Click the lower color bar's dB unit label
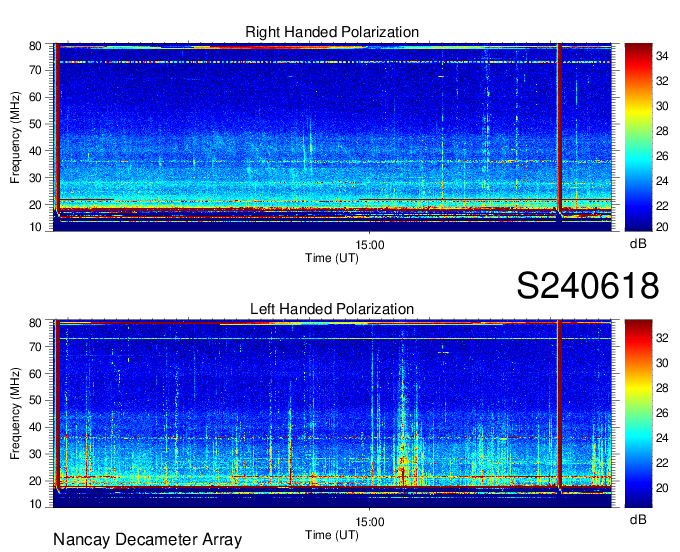 point(638,519)
